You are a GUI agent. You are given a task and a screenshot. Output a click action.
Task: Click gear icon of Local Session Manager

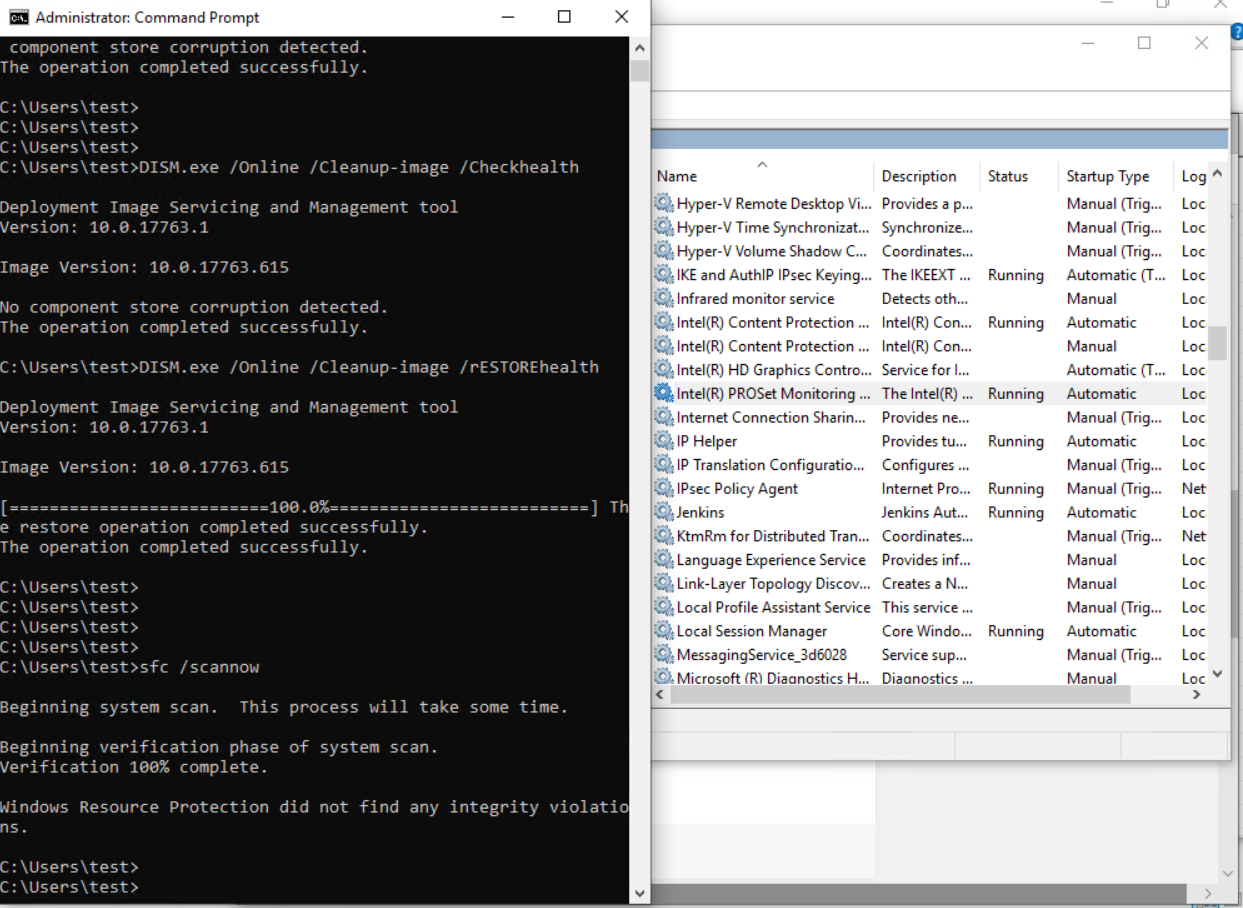click(663, 631)
